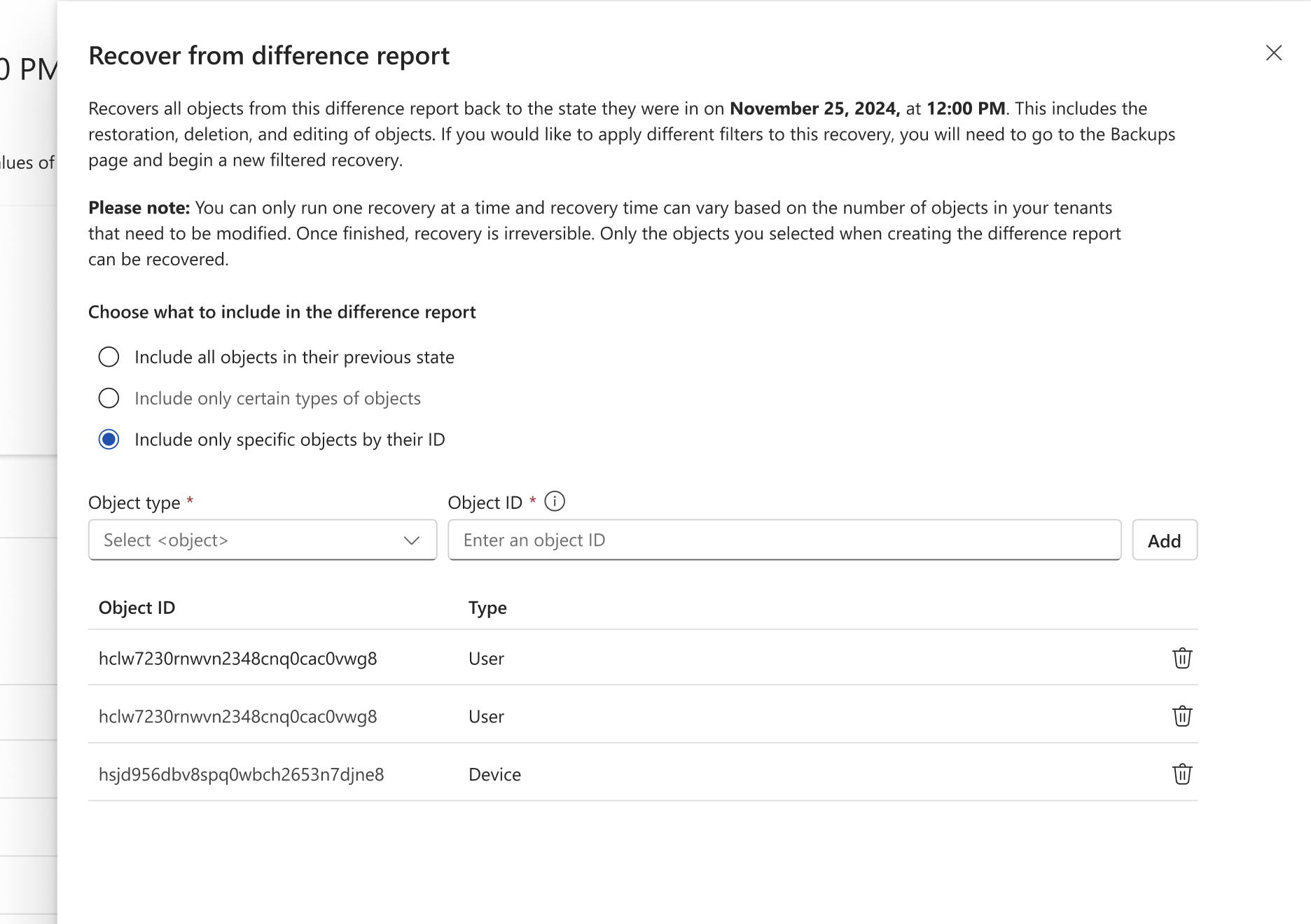Screen dimensions: 1311x924
Task: Click the Object ID column header
Action: pyautogui.click(x=137, y=608)
